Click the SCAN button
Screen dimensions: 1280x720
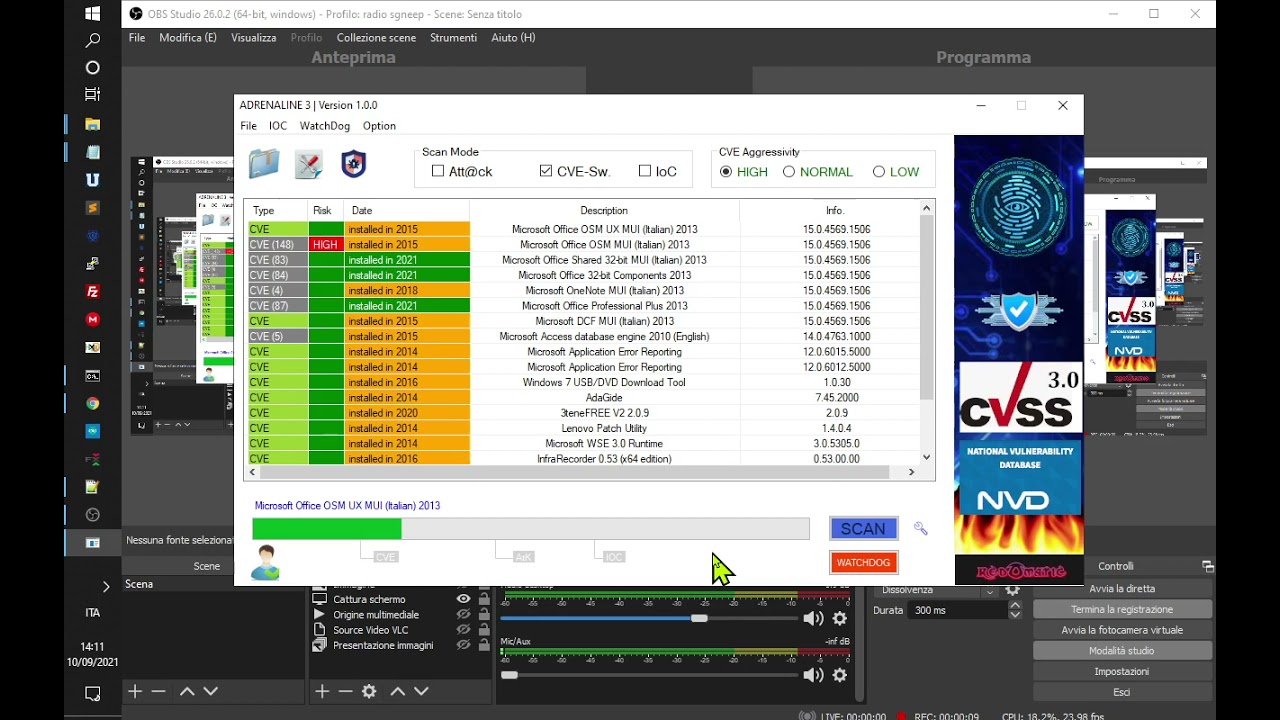coord(863,529)
